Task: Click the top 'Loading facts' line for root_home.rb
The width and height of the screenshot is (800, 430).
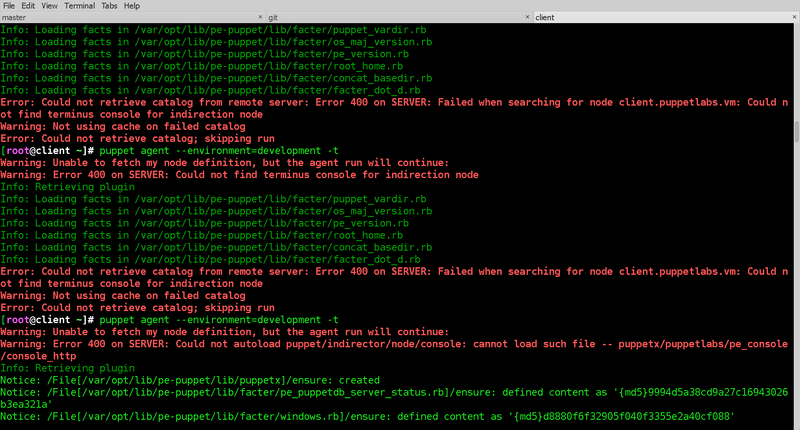Action: point(202,66)
